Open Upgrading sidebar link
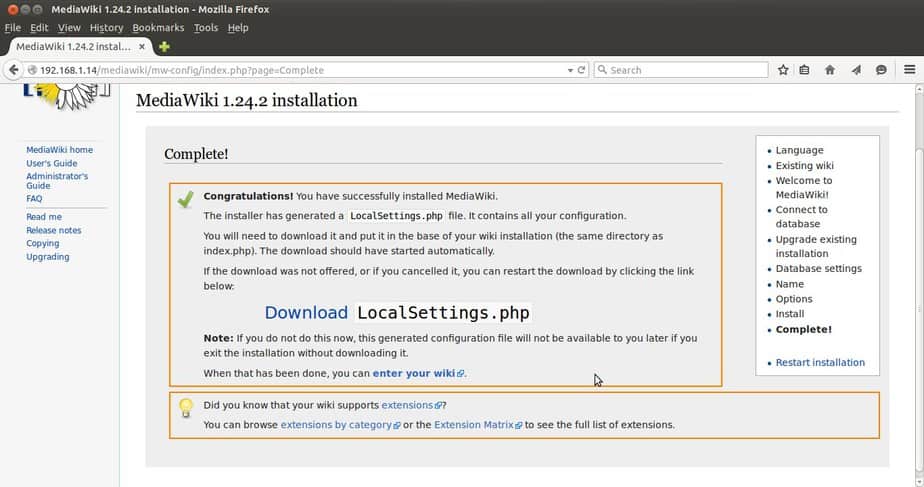The width and height of the screenshot is (924, 487). click(x=48, y=257)
